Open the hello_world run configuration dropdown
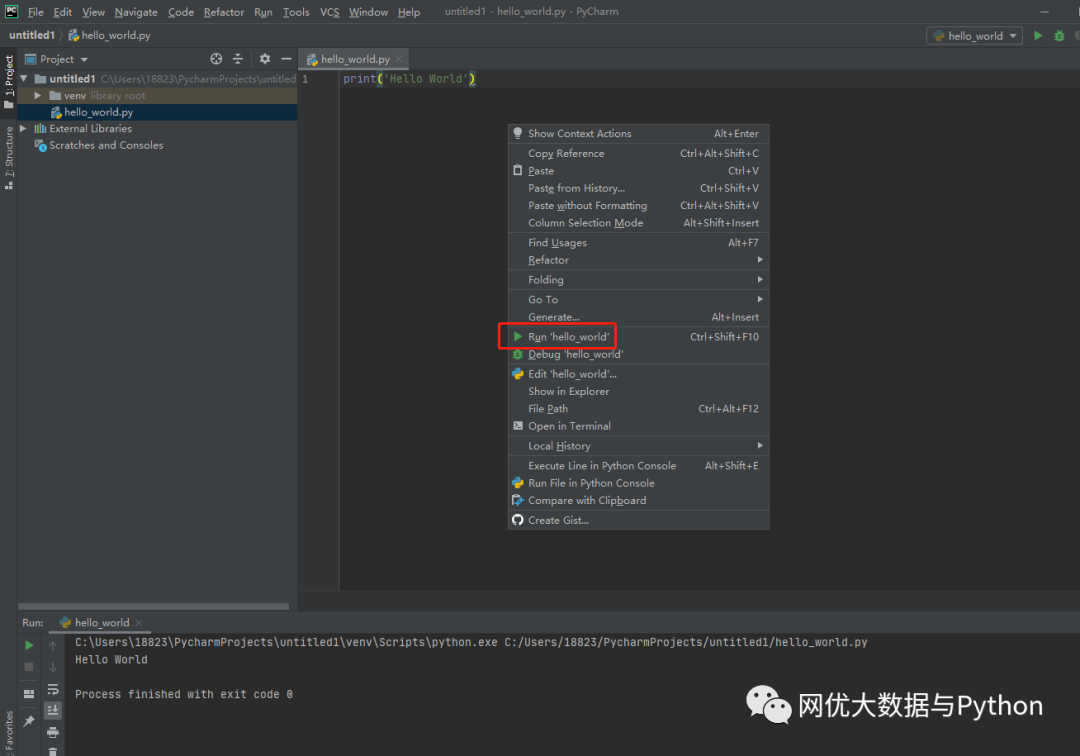Screen dimensions: 1080x756 (975, 36)
